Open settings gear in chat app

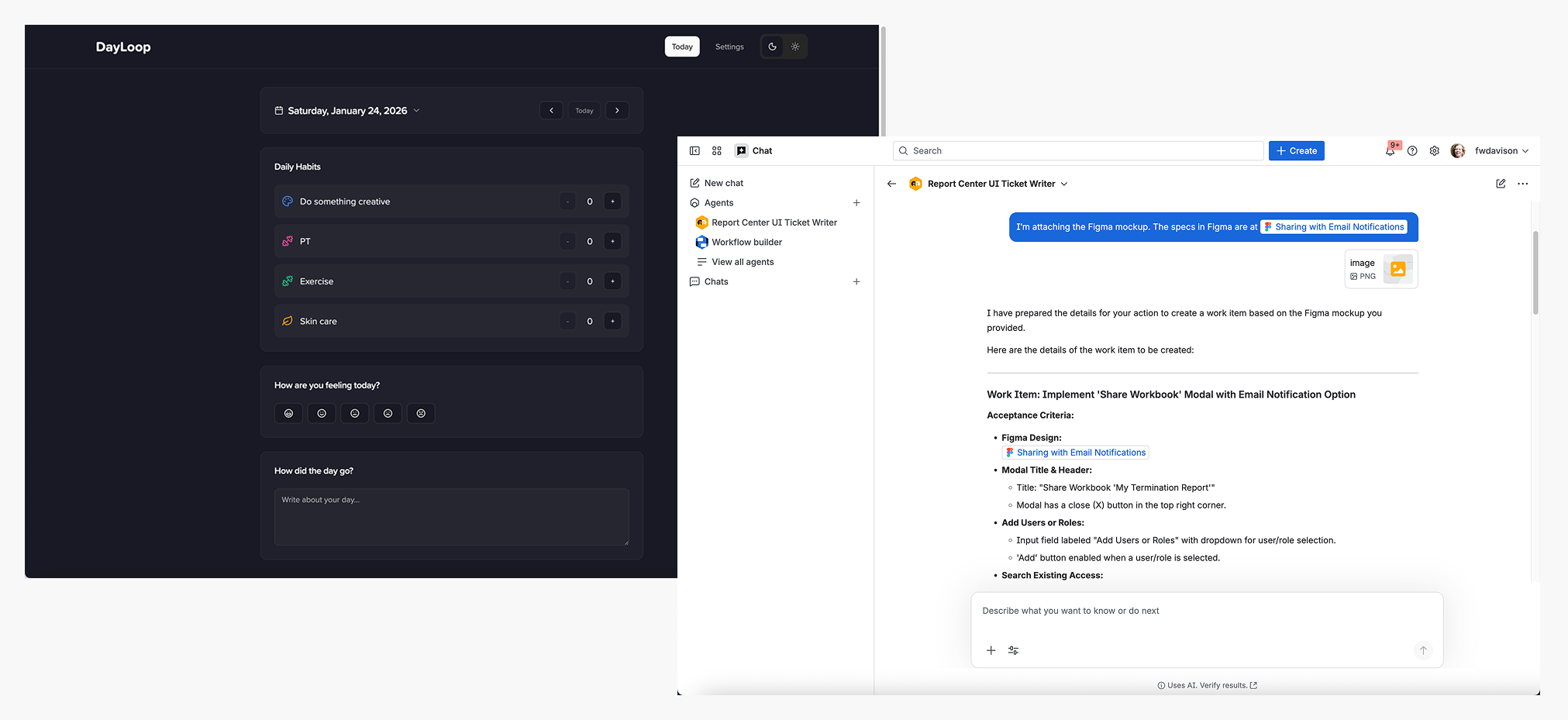pos(1434,151)
